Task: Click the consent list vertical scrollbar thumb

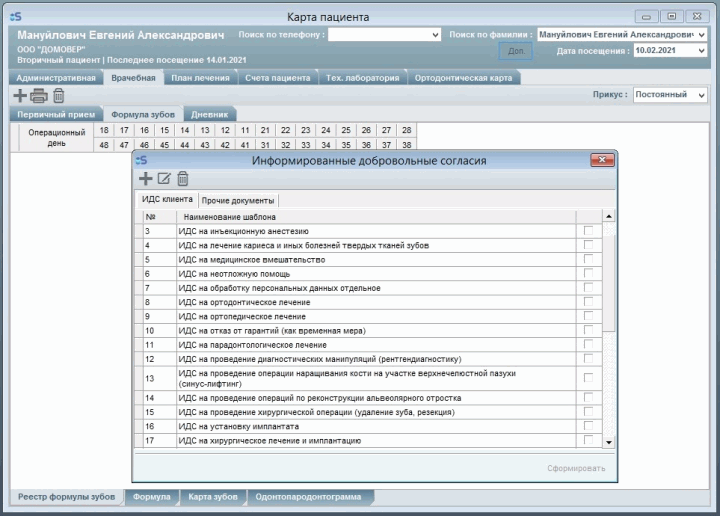Action: click(x=609, y=282)
